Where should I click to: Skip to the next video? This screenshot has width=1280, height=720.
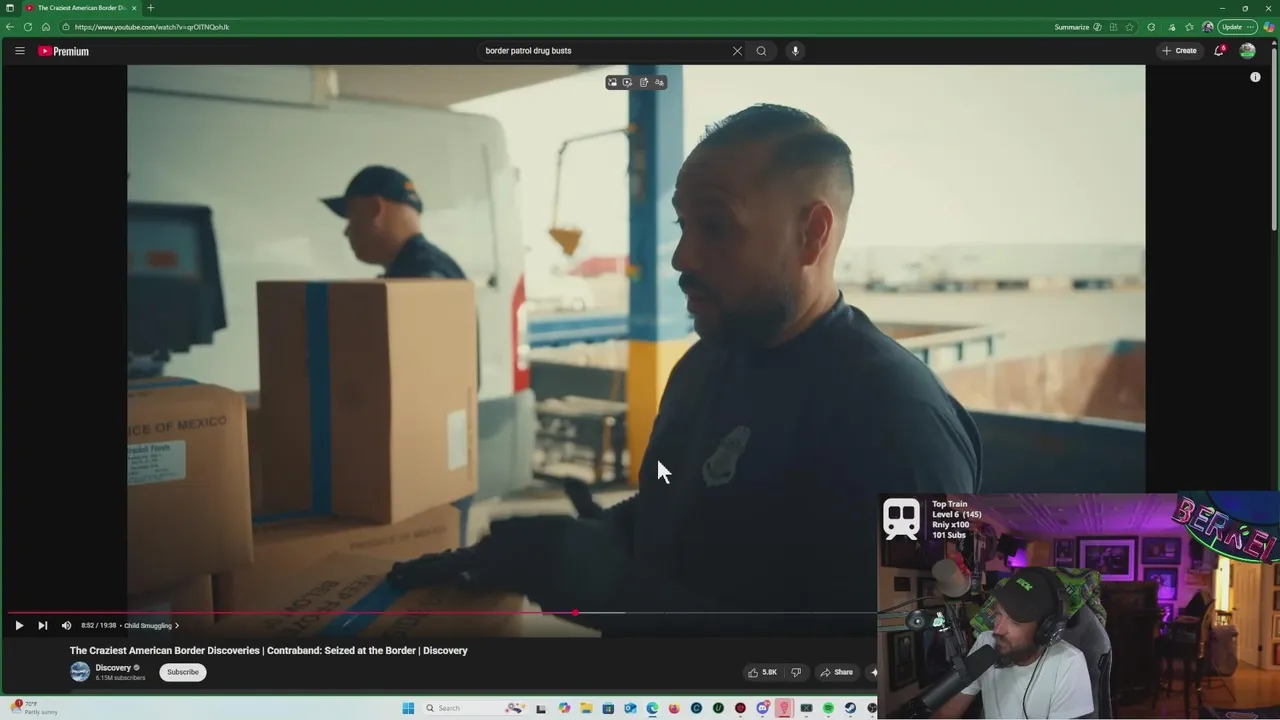point(43,626)
